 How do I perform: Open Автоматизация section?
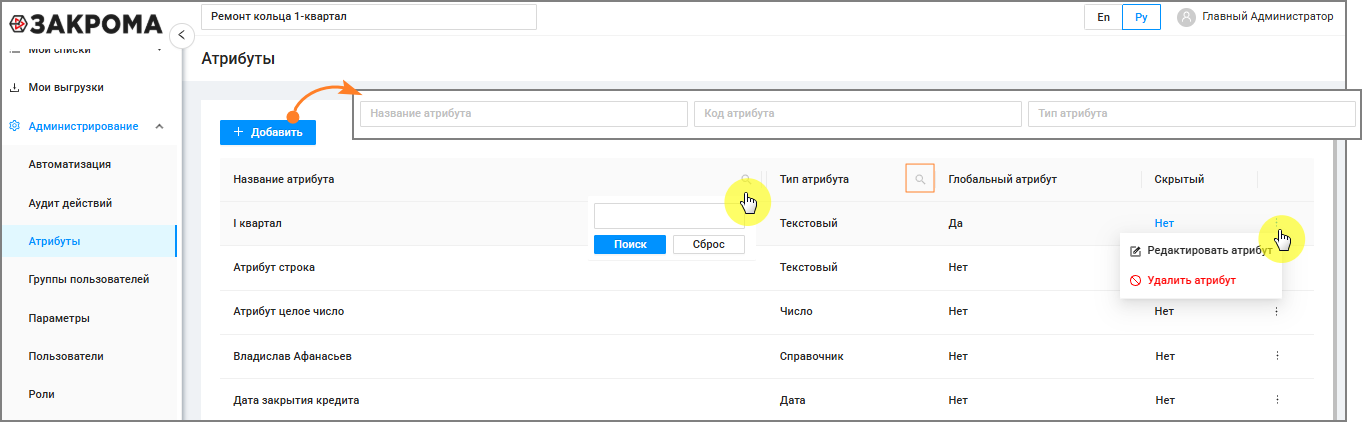click(x=70, y=164)
